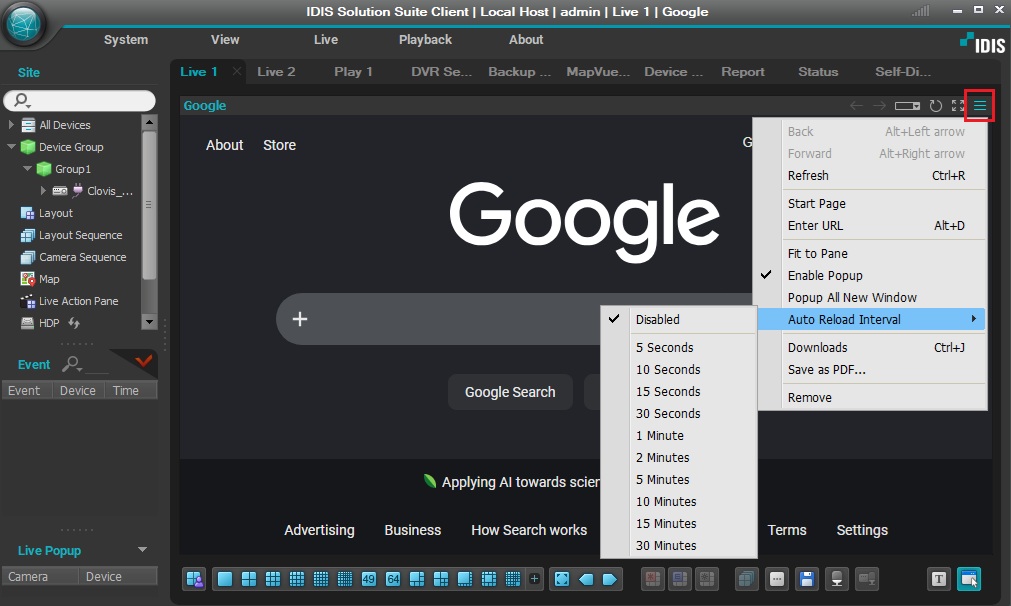Click the Google Search button
This screenshot has height=606, width=1011.
(x=510, y=392)
